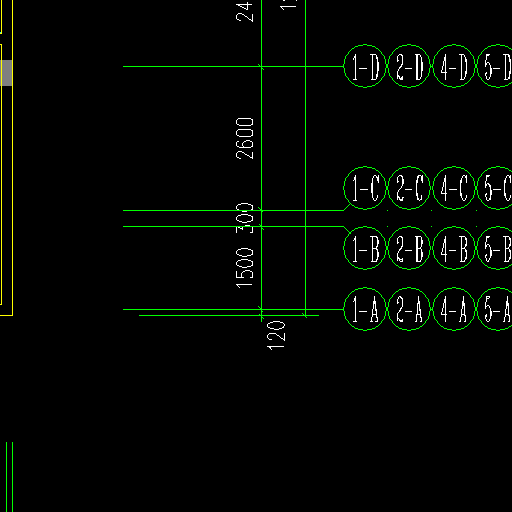The height and width of the screenshot is (512, 512).
Task: Click the 2600 dimension text
Action: 245,138
